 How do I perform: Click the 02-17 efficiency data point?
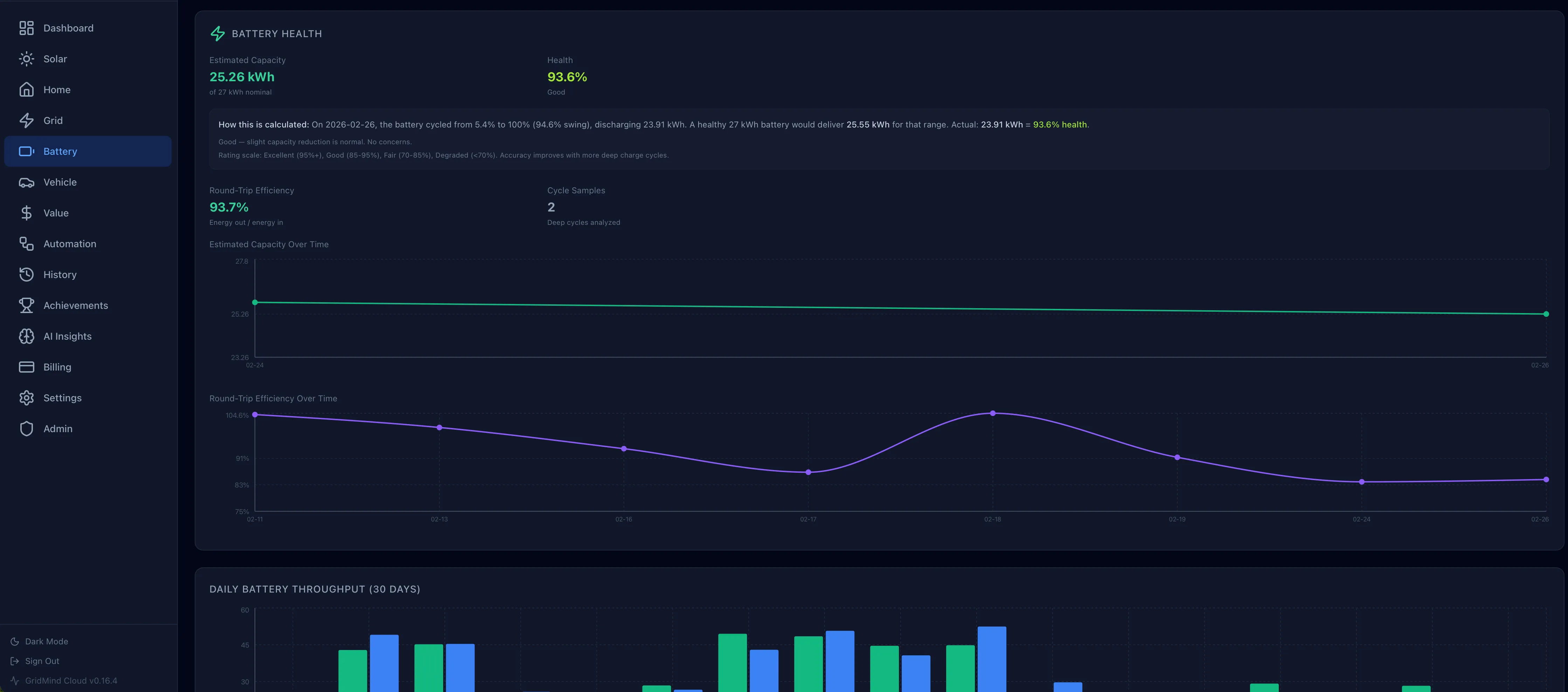click(x=809, y=472)
